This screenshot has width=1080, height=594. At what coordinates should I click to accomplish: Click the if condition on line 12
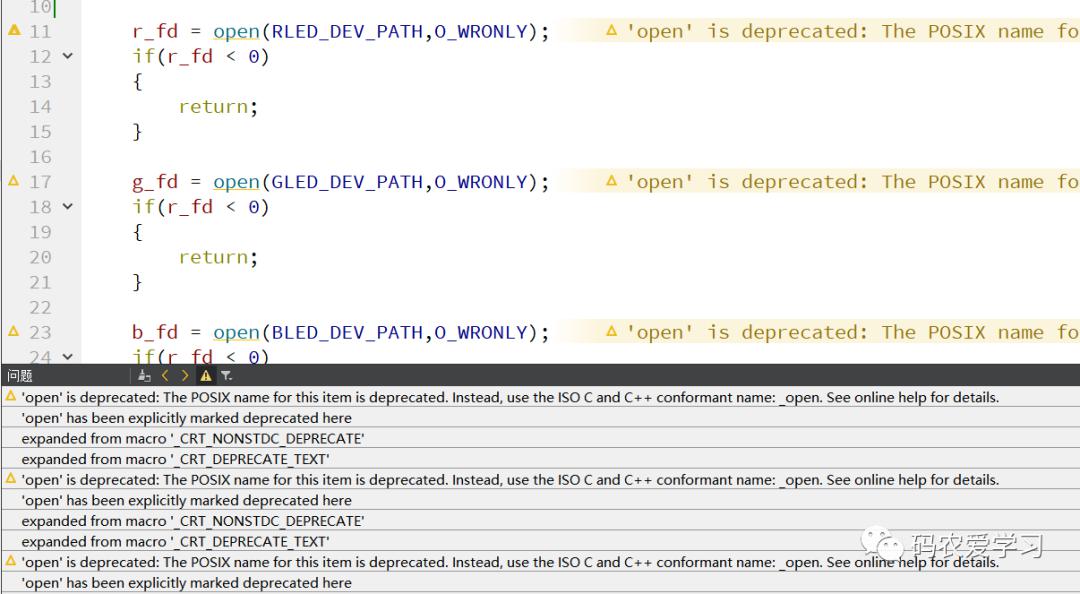point(200,57)
